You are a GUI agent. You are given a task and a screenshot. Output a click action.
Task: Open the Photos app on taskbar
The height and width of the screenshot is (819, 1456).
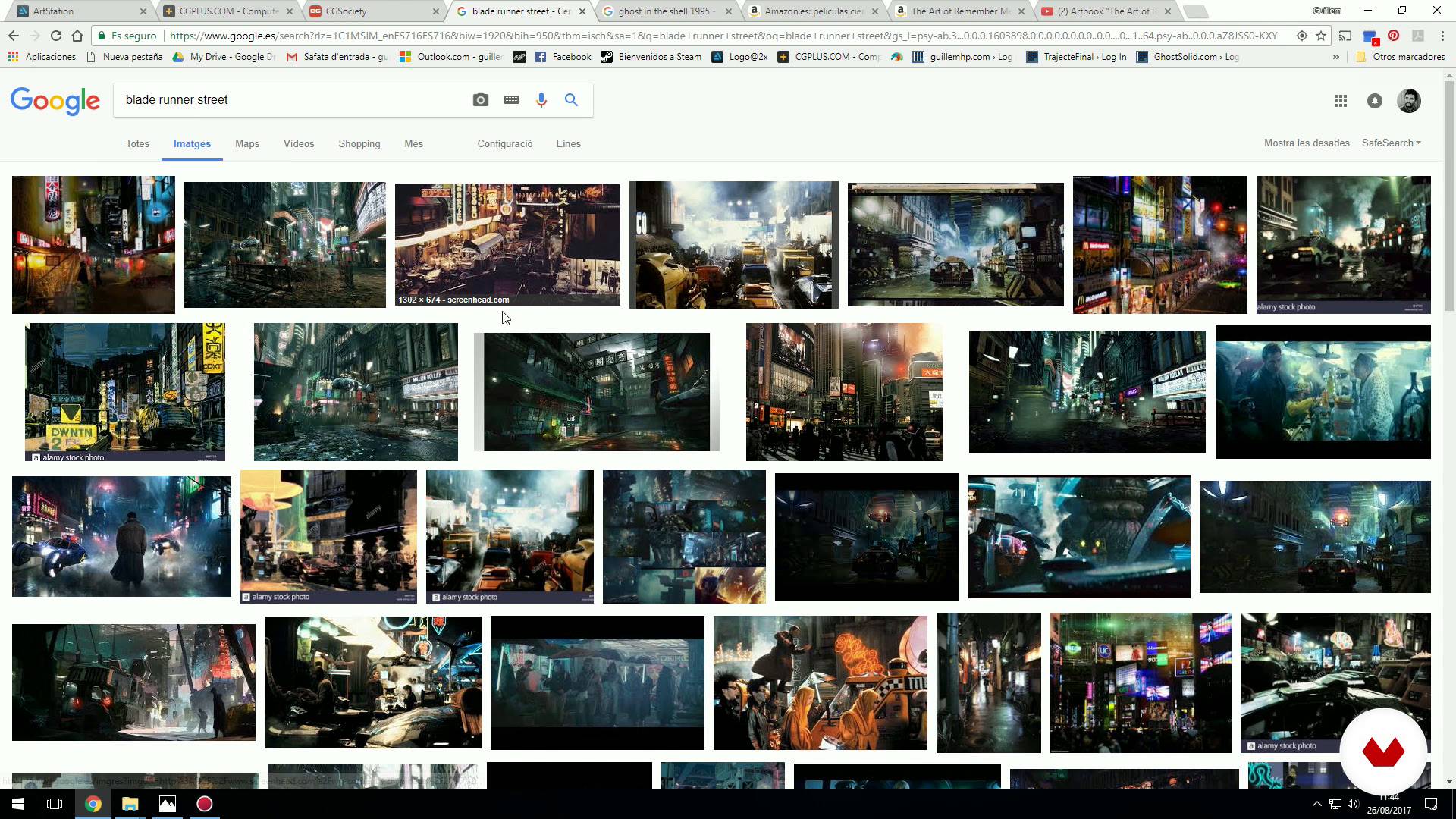pyautogui.click(x=168, y=804)
